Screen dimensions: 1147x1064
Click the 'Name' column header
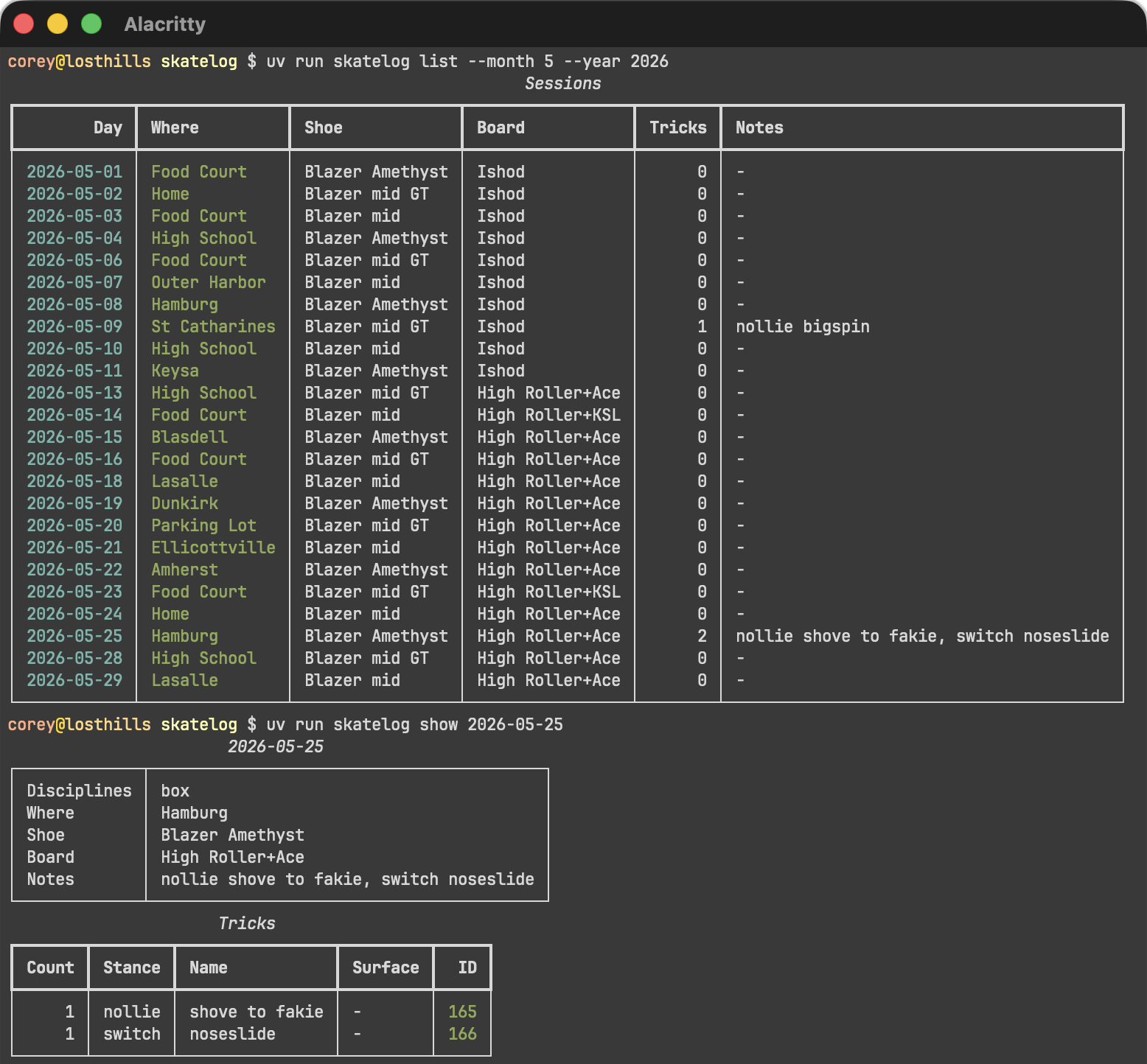pyautogui.click(x=209, y=967)
